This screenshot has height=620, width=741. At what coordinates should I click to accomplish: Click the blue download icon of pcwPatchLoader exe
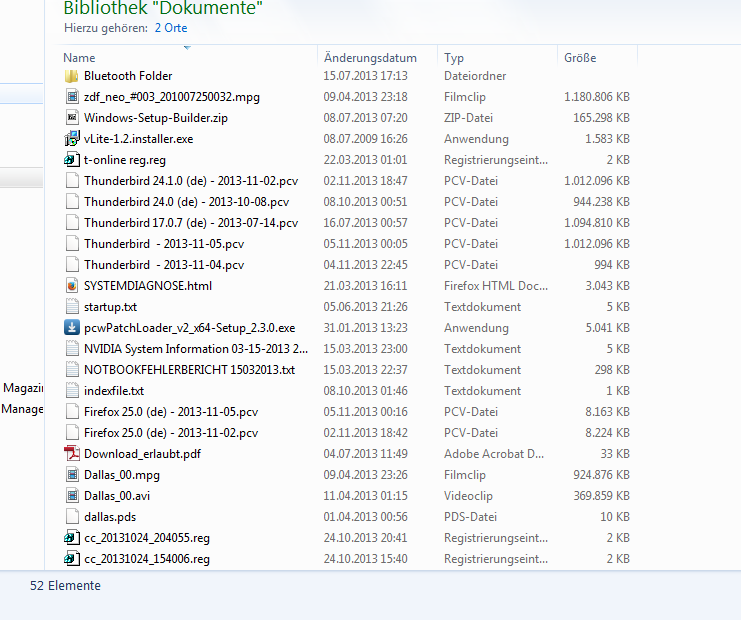(72, 327)
